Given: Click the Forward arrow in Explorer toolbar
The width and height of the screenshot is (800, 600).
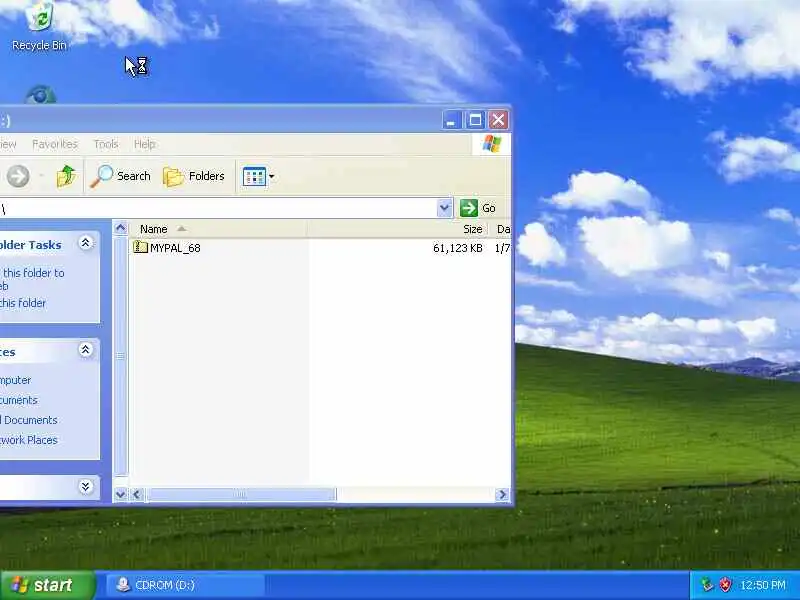Looking at the screenshot, I should 18,177.
